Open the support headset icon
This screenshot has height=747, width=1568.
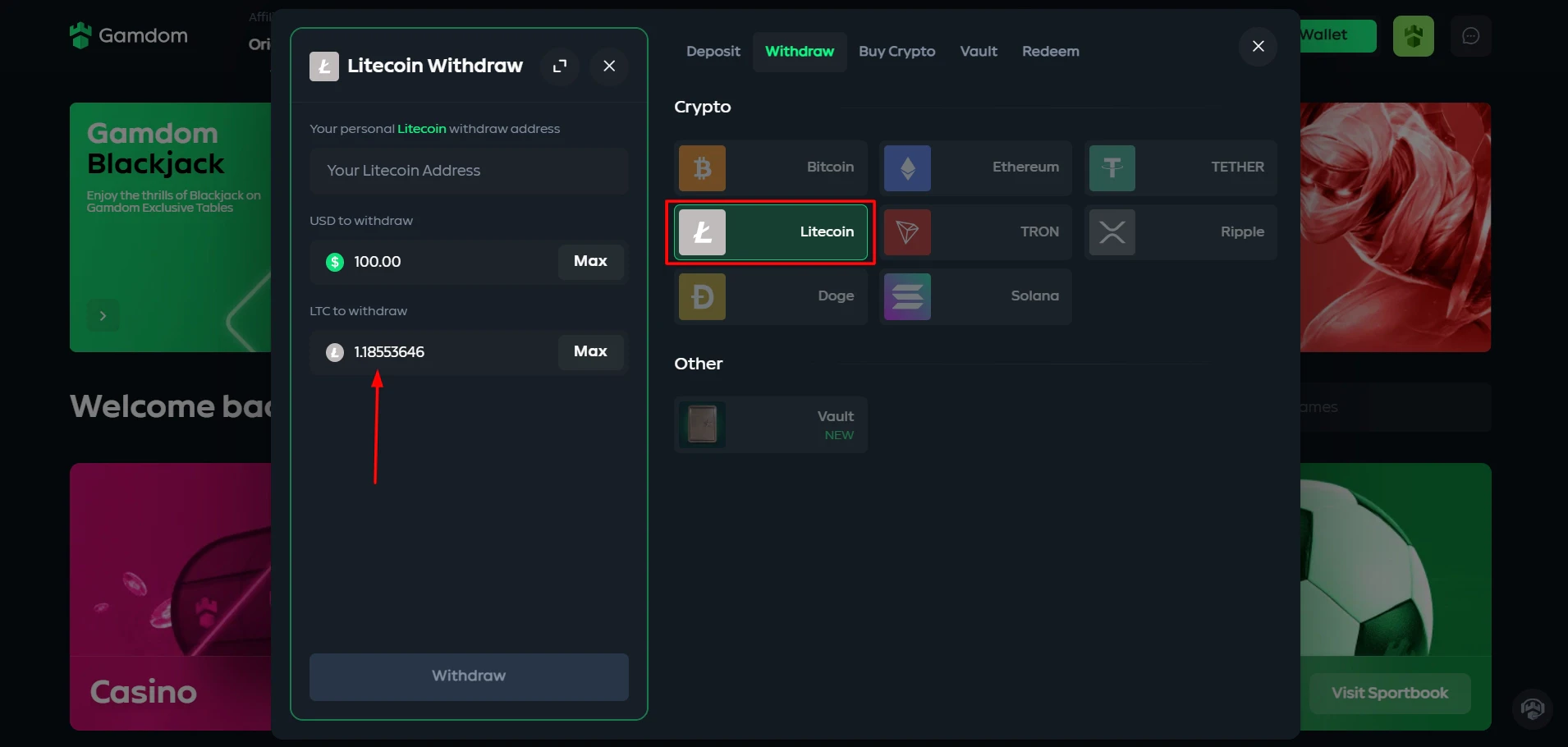(x=1532, y=708)
